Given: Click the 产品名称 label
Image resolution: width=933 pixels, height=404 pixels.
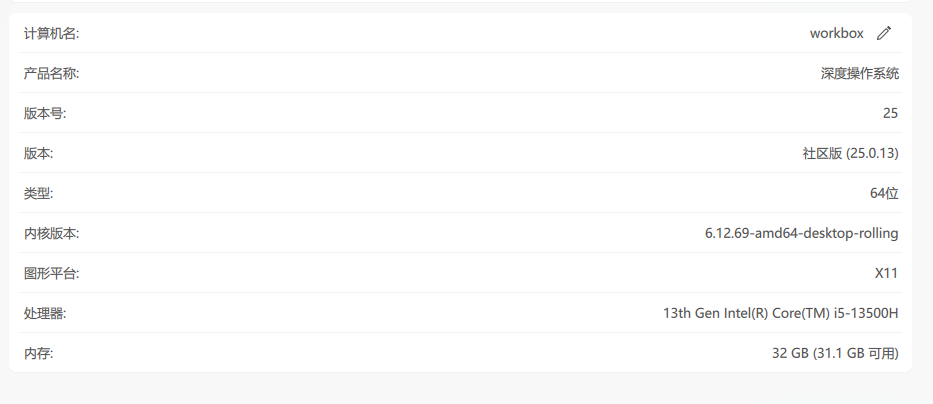Looking at the screenshot, I should tap(51, 73).
